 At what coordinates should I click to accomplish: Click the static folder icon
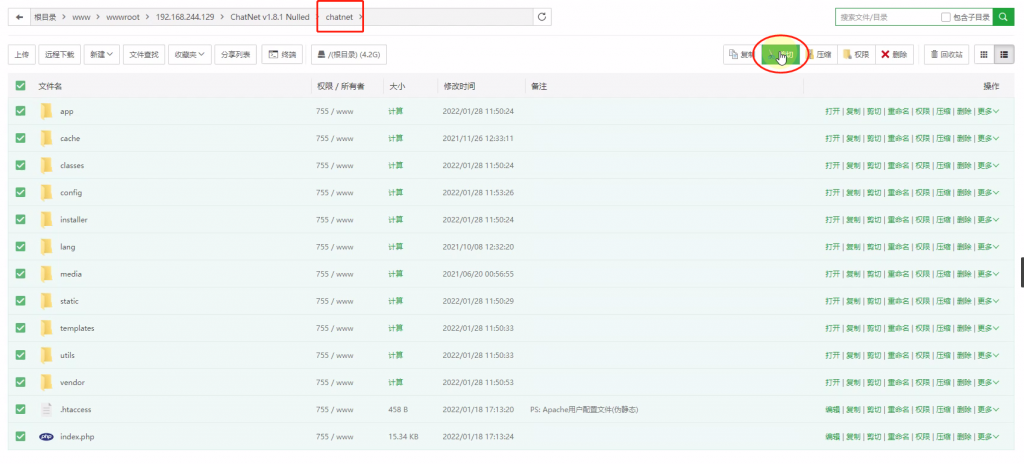pyautogui.click(x=46, y=301)
